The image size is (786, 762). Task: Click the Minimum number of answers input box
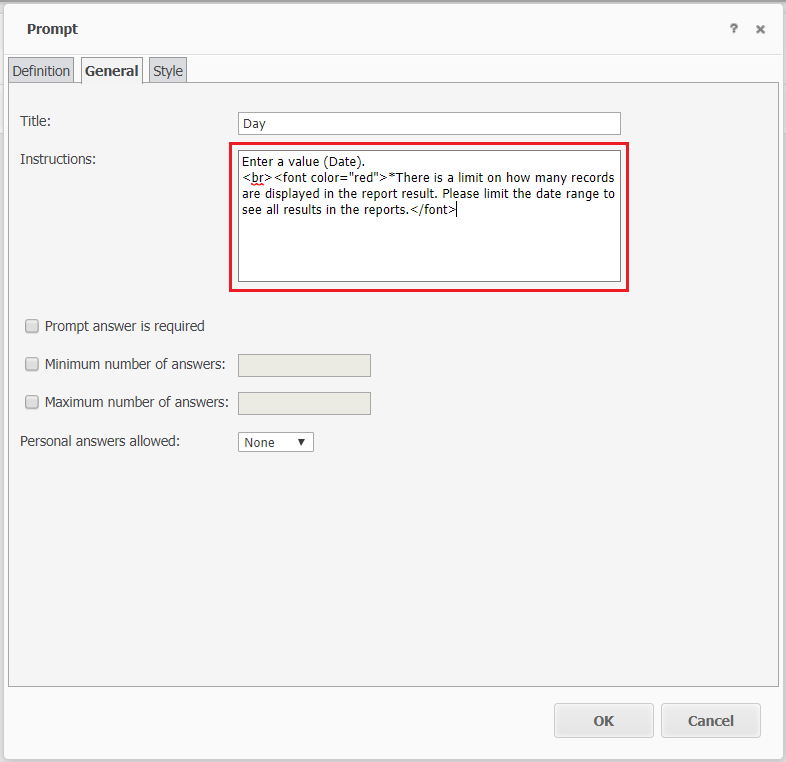click(x=304, y=365)
